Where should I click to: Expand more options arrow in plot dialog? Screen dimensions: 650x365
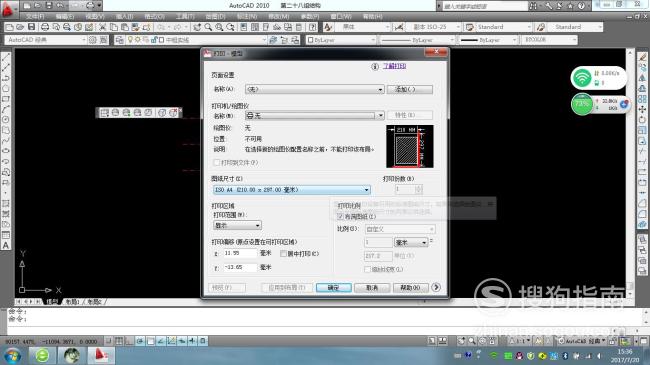(x=436, y=287)
